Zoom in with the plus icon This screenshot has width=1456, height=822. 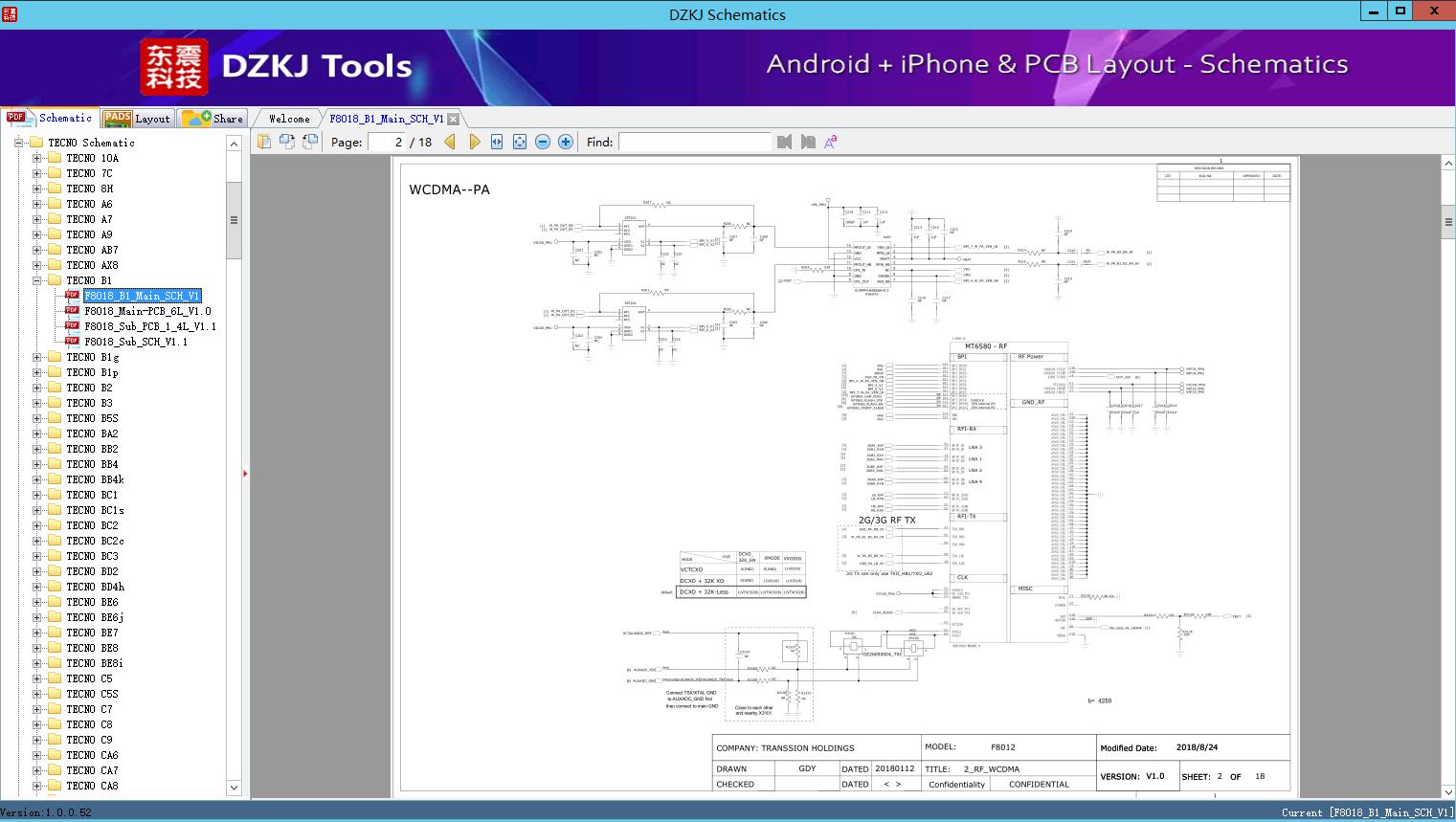[x=566, y=142]
